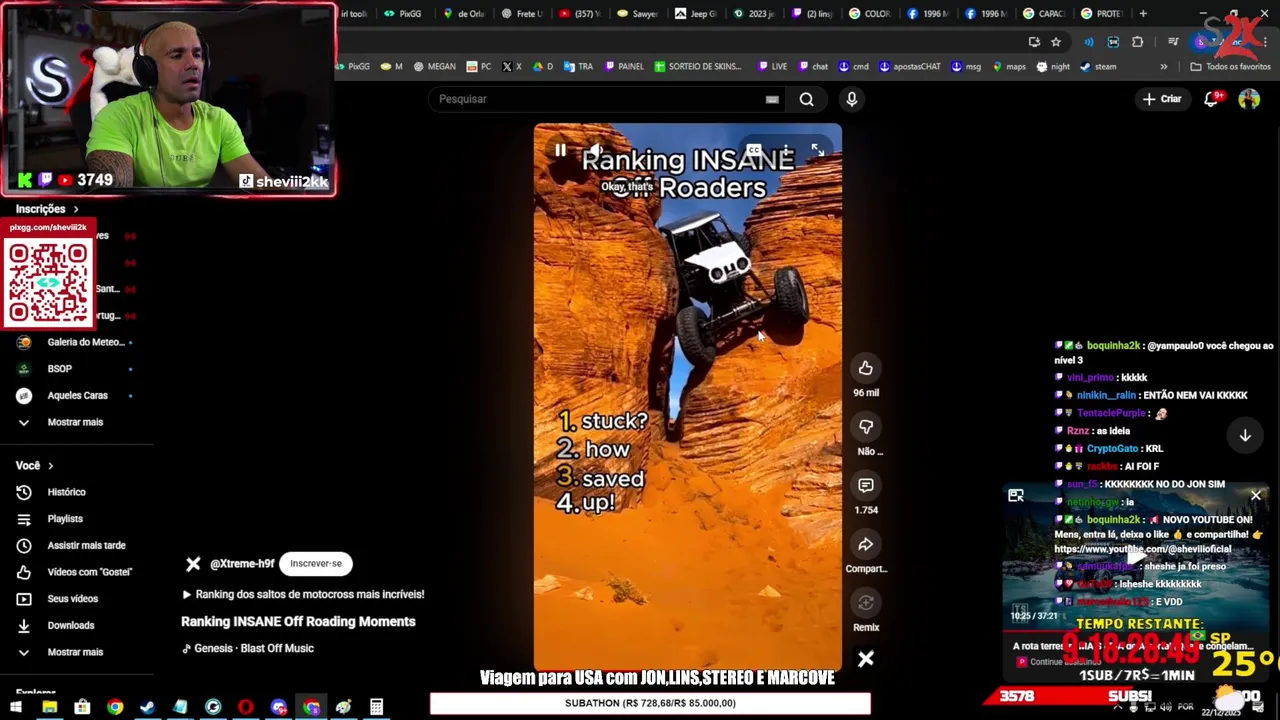Enter fullscreen on the Shorts player
1280x720 pixels.
817,150
